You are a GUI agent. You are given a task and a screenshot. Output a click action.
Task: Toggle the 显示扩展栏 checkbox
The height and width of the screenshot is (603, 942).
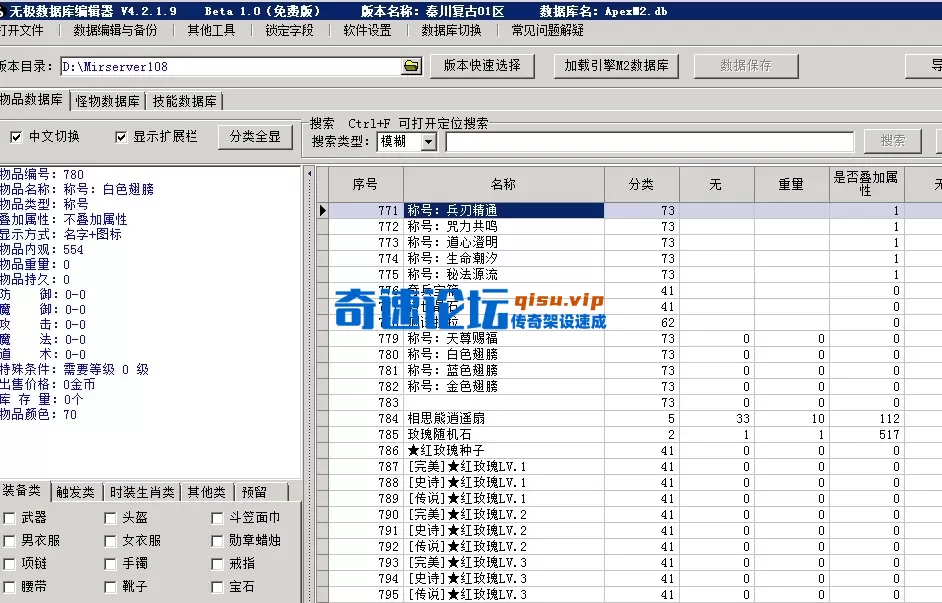(x=121, y=138)
